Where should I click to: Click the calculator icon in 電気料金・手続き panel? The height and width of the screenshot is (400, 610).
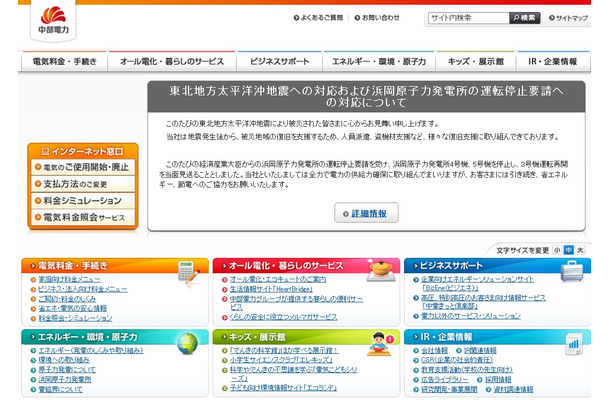coord(189,272)
